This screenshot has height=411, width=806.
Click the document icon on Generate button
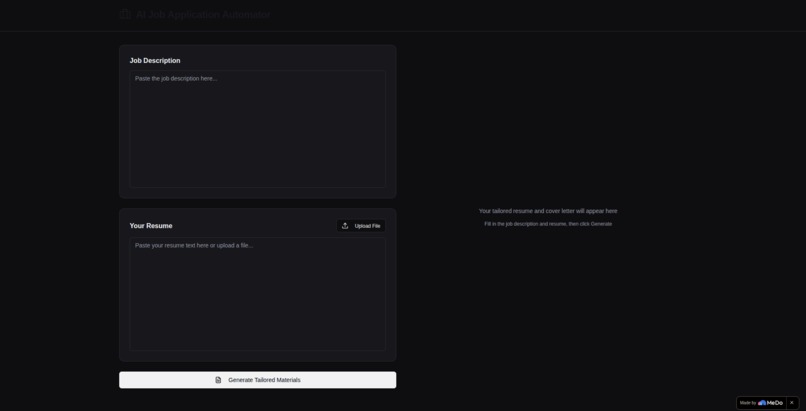point(218,380)
